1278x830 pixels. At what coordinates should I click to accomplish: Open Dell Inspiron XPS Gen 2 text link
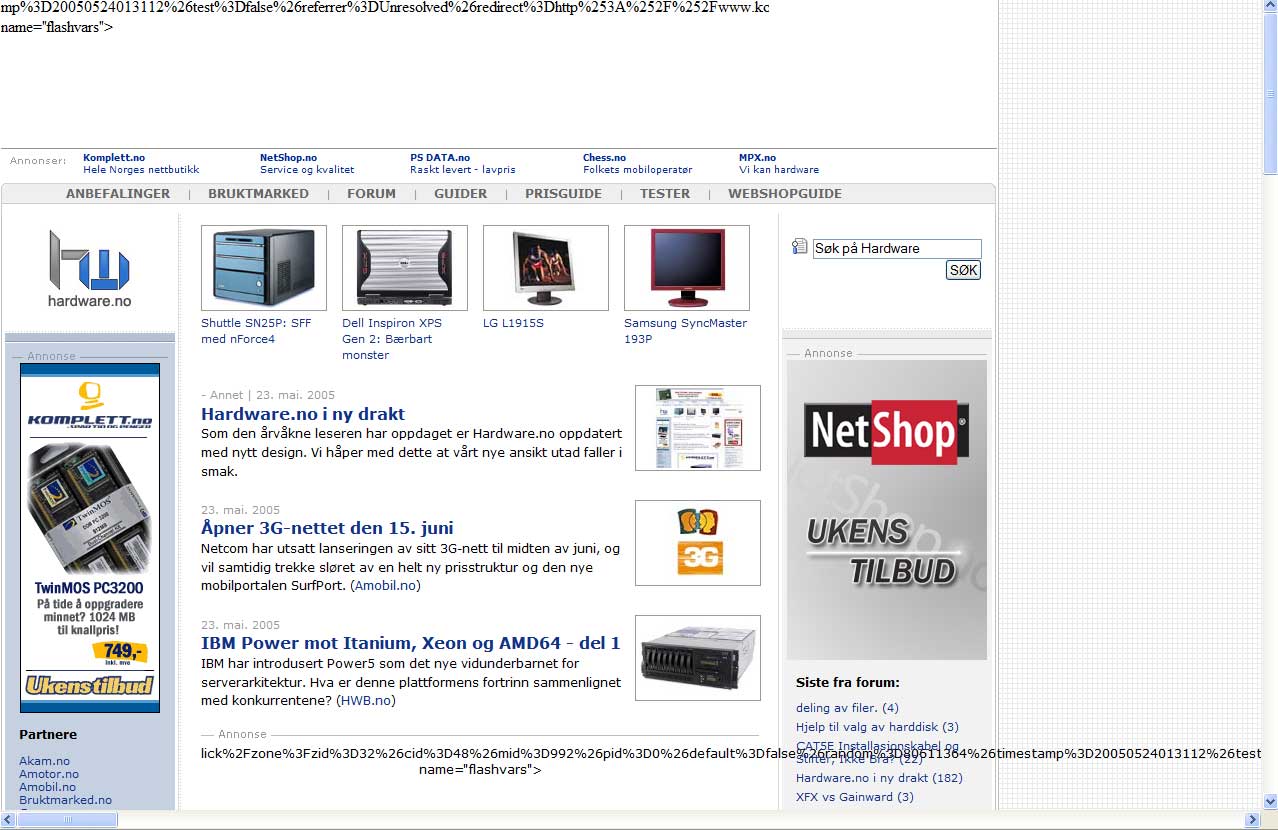392,339
